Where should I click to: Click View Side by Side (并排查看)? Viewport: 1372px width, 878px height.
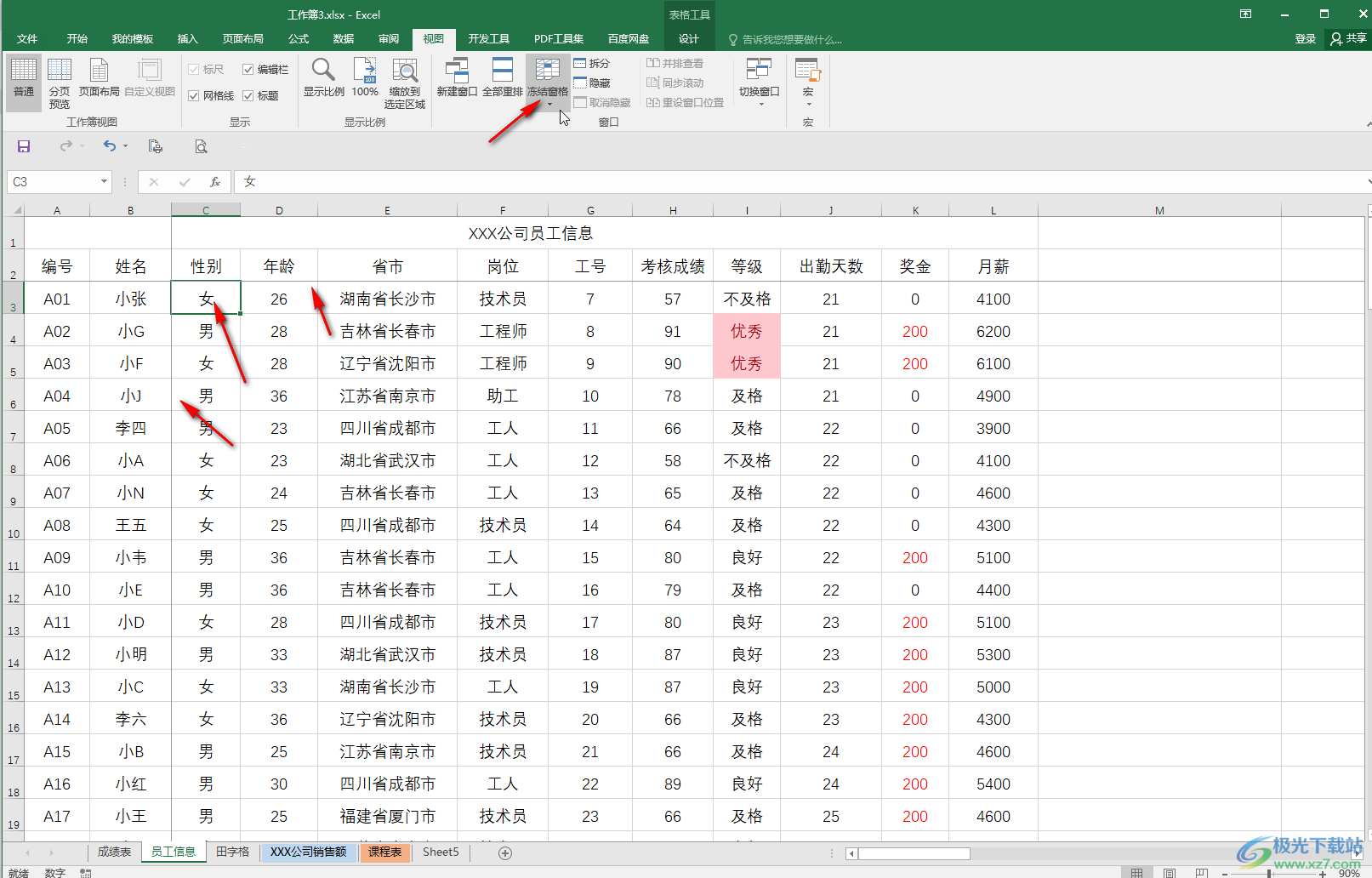675,63
